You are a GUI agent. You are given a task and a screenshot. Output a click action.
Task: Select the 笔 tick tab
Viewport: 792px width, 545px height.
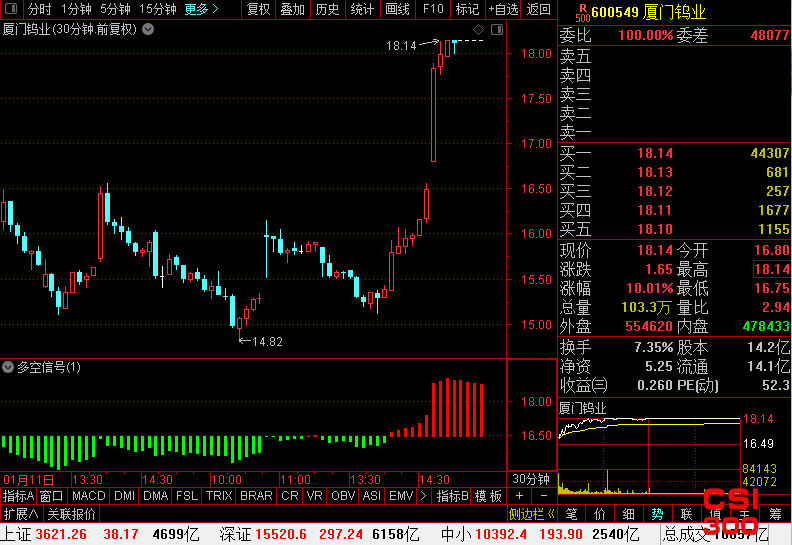571,514
